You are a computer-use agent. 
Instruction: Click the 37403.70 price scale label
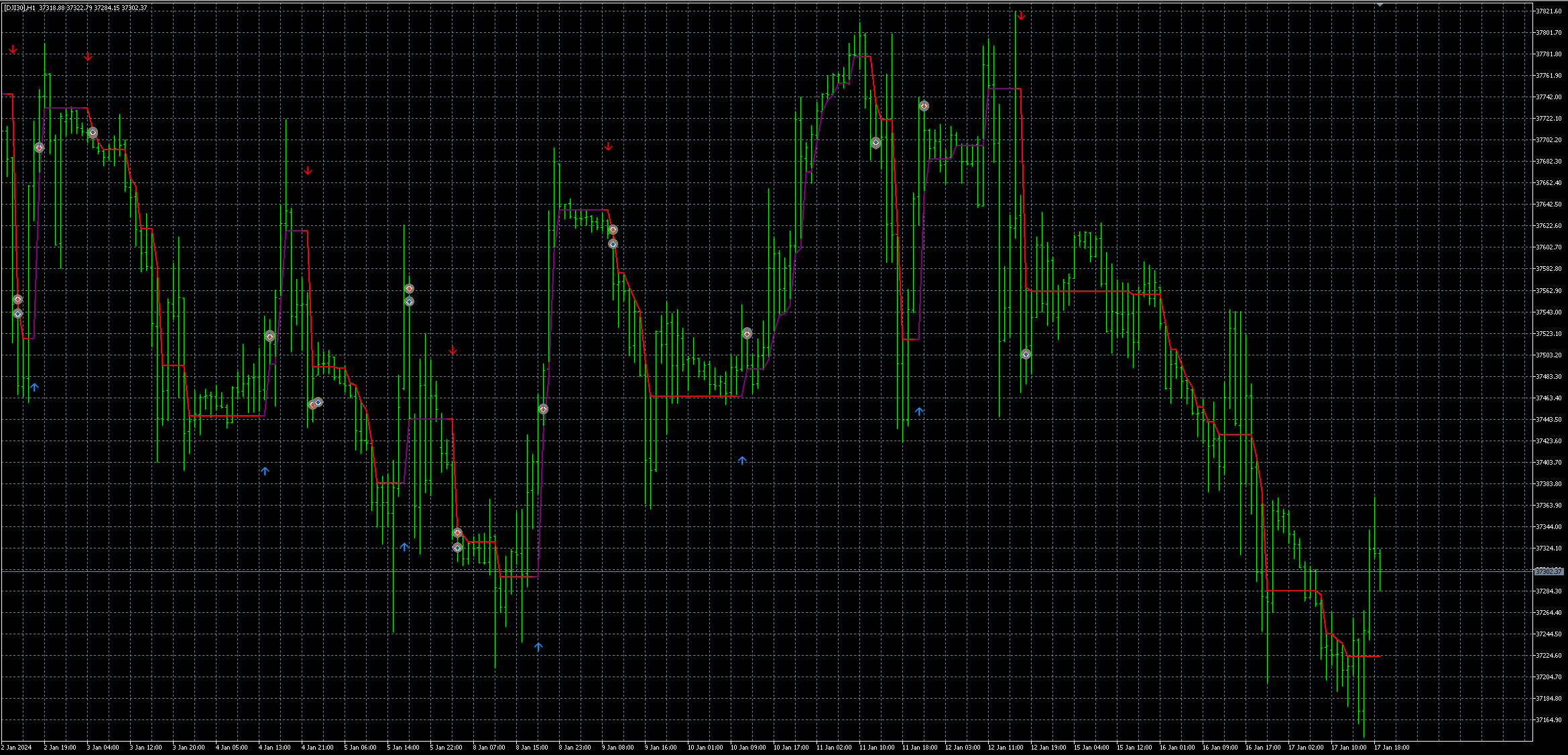(1549, 462)
